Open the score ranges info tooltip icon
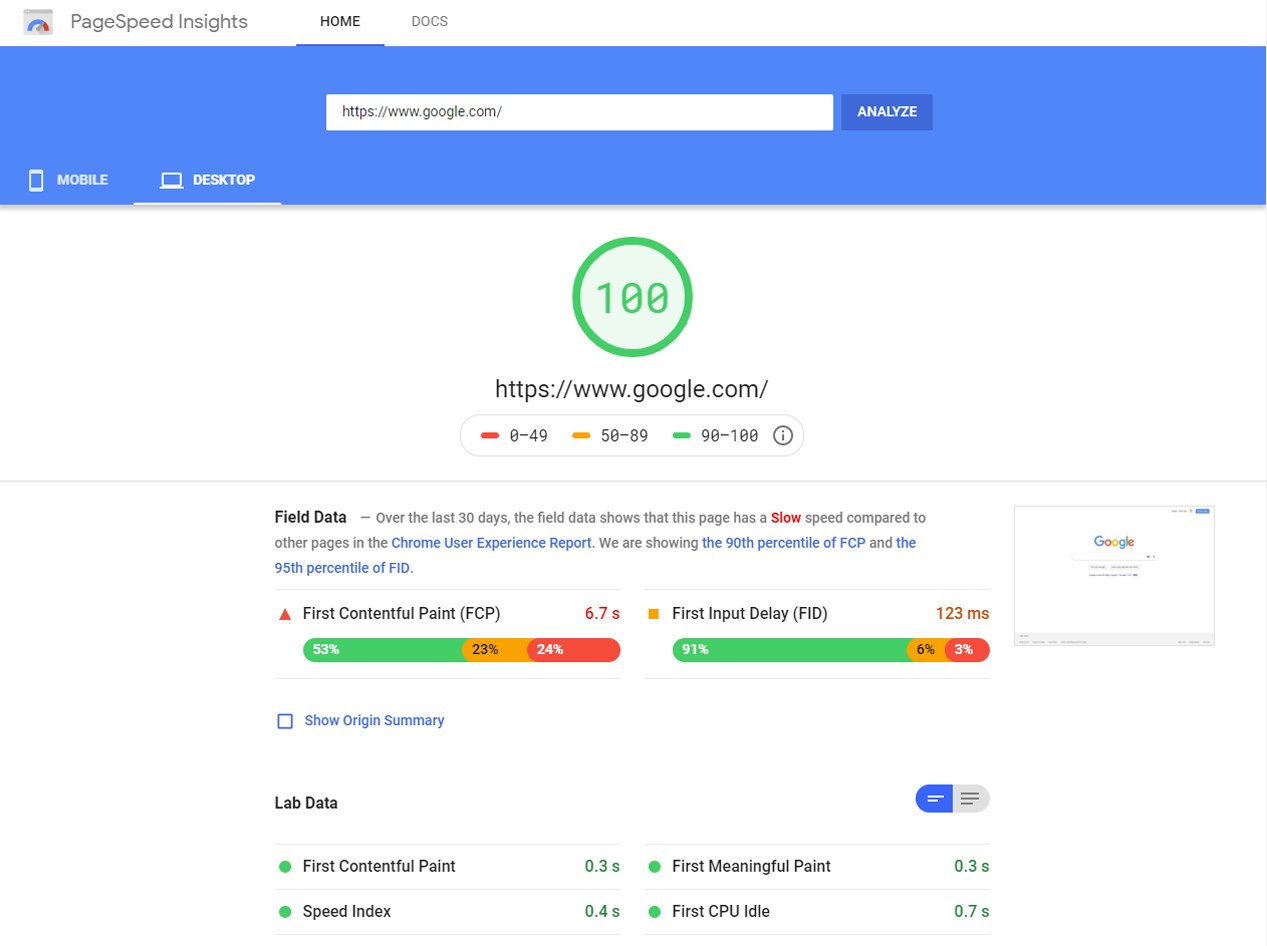1267x946 pixels. [x=783, y=435]
